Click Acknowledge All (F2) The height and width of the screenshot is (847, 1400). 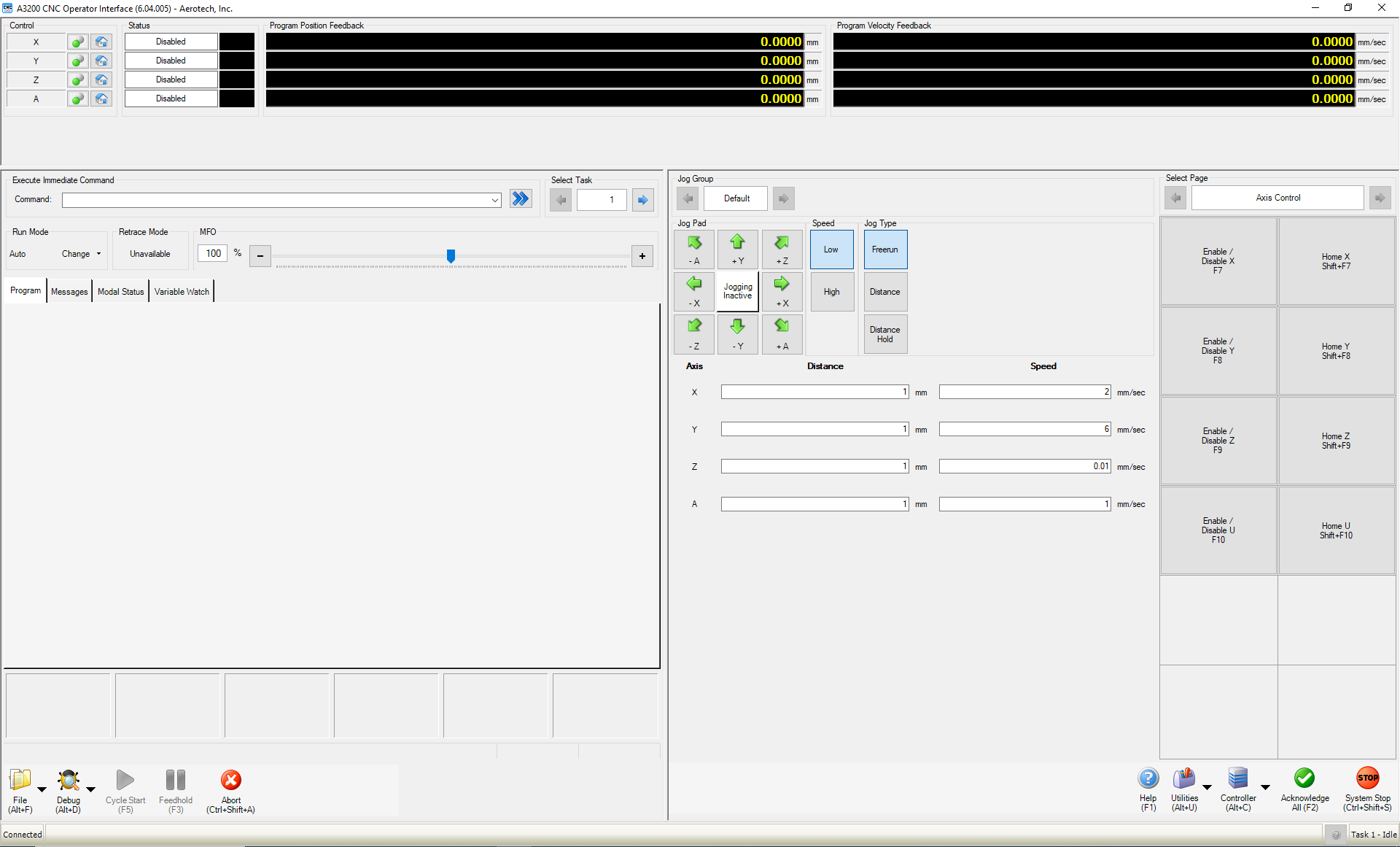coord(1304,789)
